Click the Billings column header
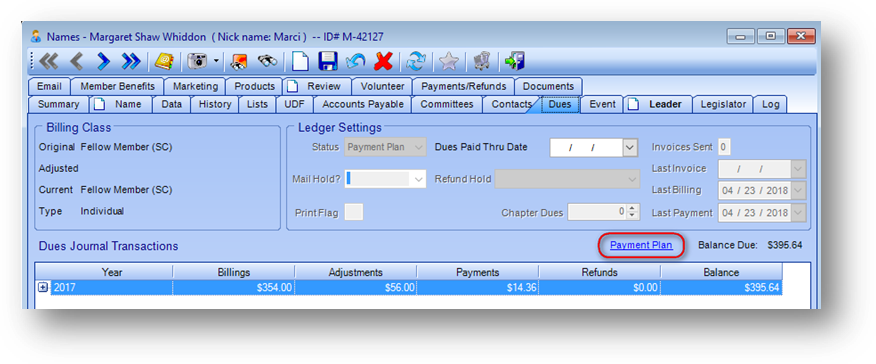This screenshot has height=364, width=876. click(x=234, y=272)
